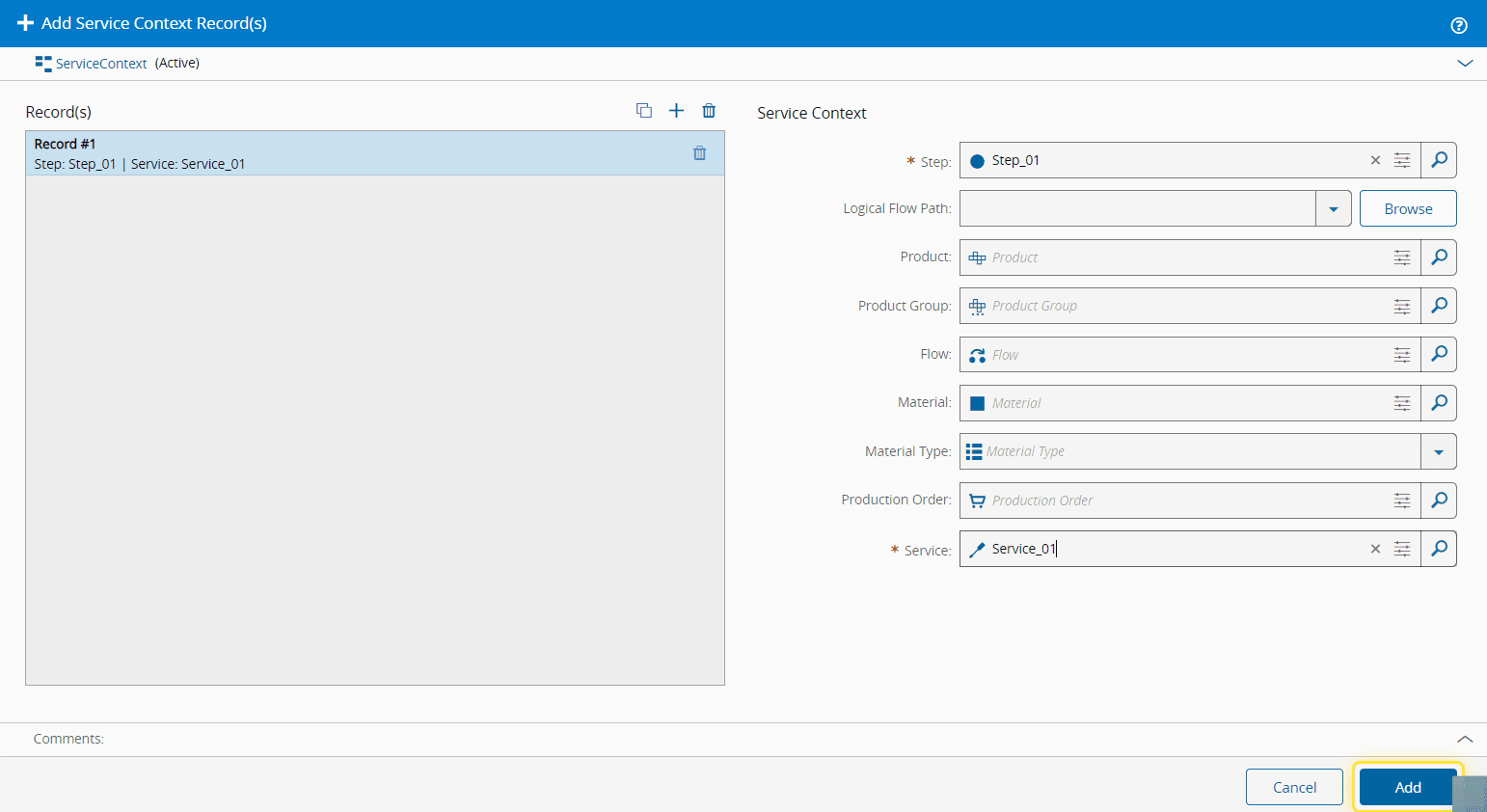The width and height of the screenshot is (1487, 812).
Task: Open Product field filter options icon
Action: [x=1402, y=257]
